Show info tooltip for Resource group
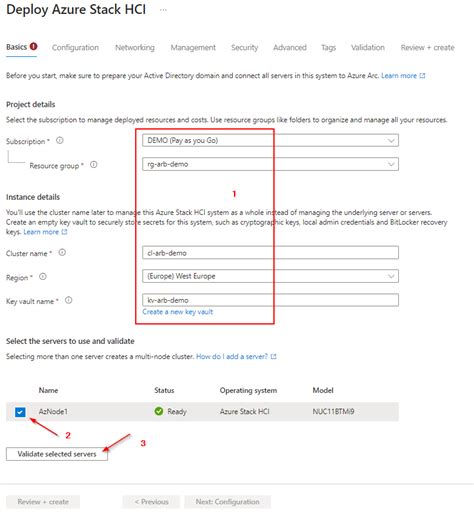The image size is (474, 514). (94, 165)
